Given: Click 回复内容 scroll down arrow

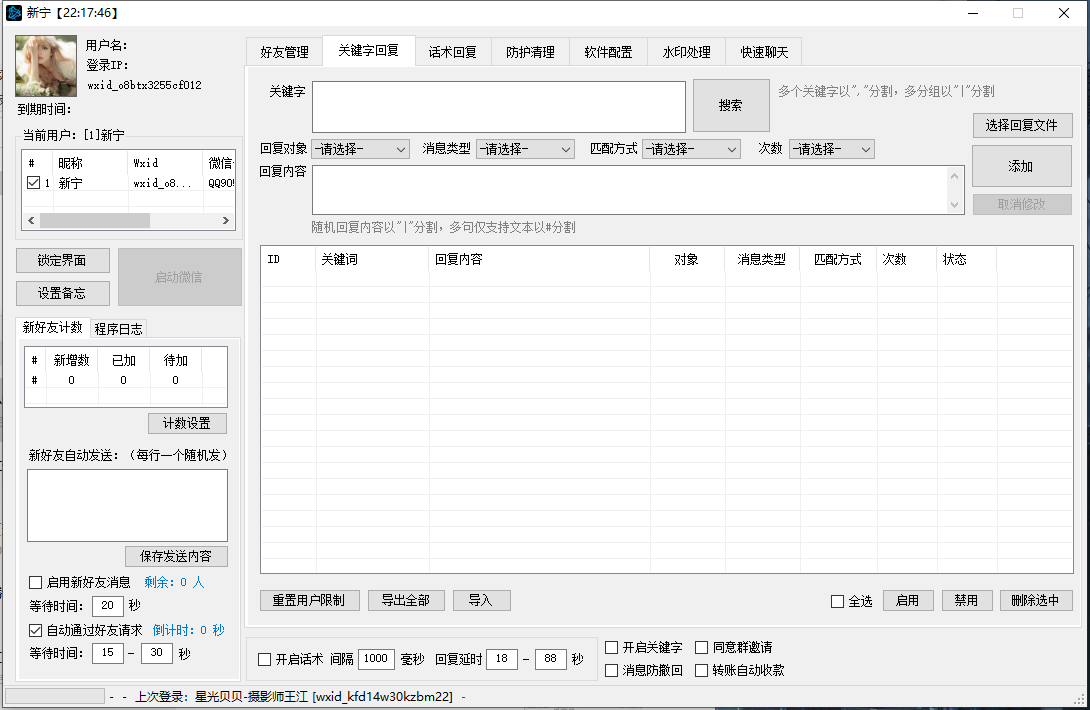Looking at the screenshot, I should pyautogui.click(x=954, y=204).
